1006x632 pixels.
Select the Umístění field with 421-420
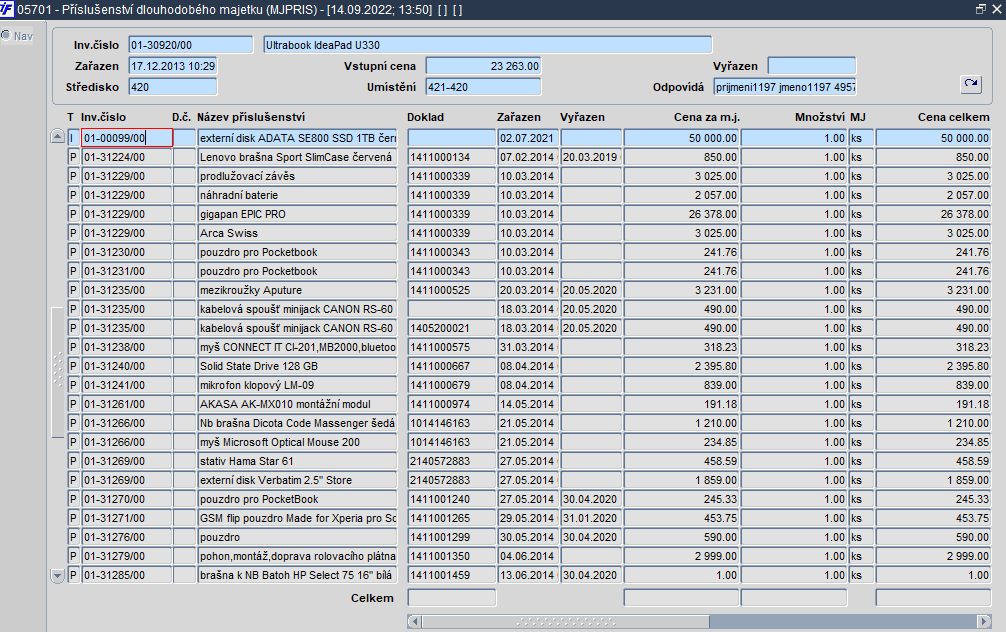click(x=482, y=87)
